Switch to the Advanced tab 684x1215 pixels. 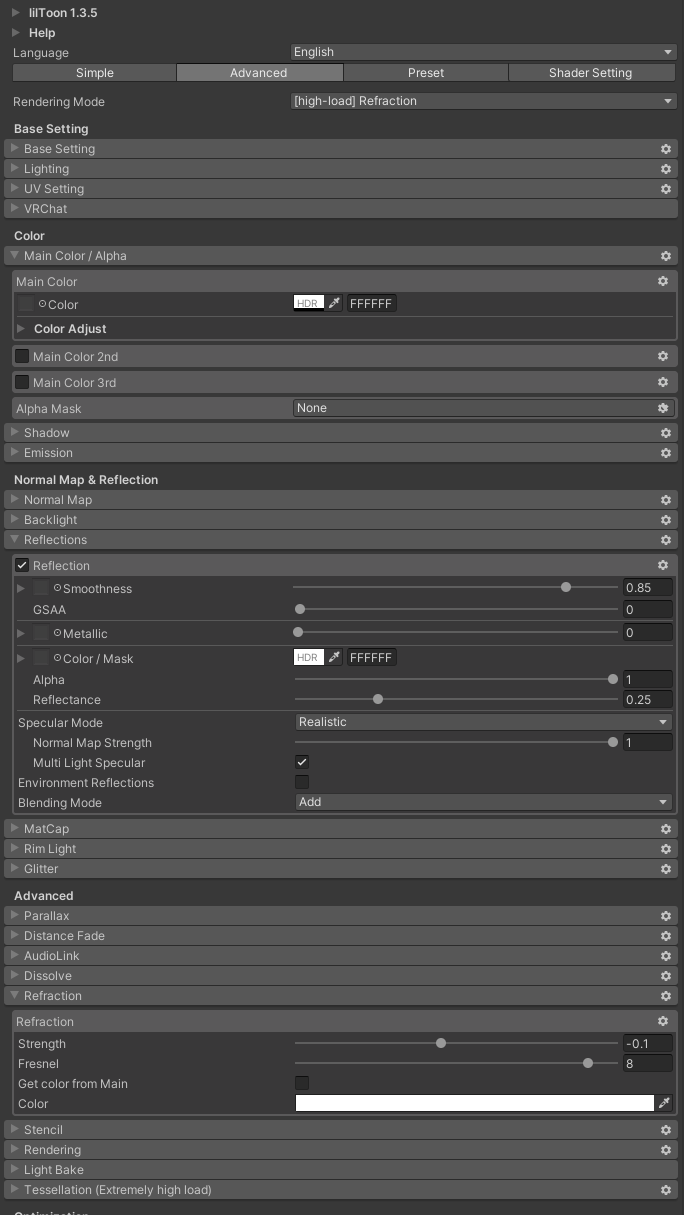(x=259, y=73)
